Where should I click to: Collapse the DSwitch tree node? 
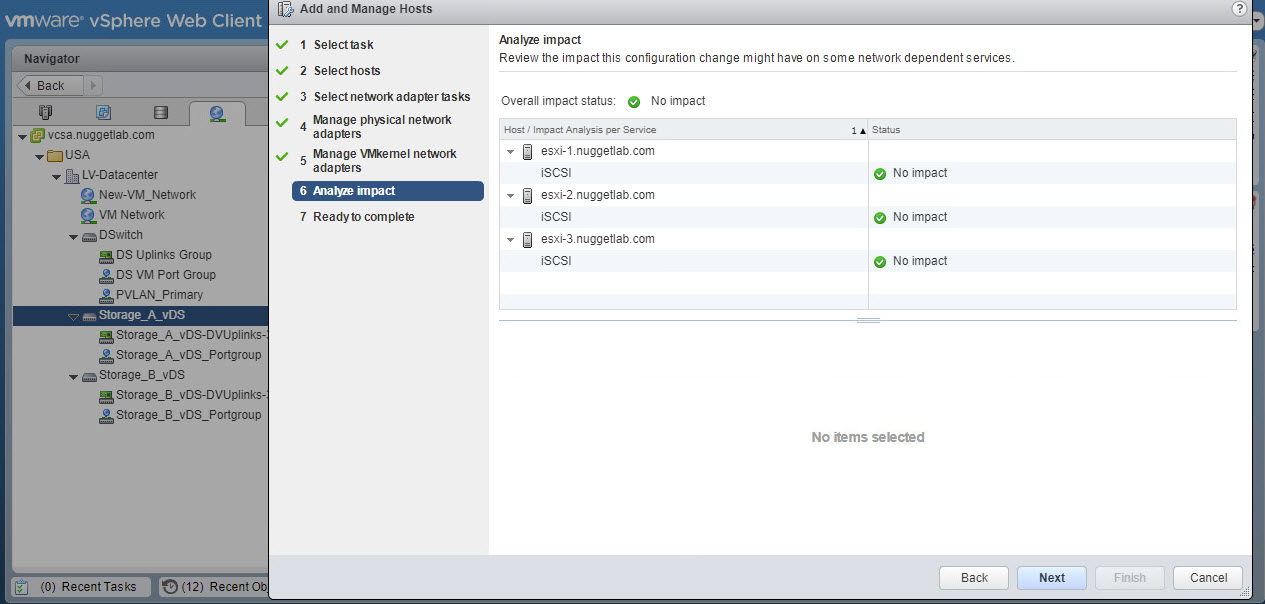(x=73, y=236)
